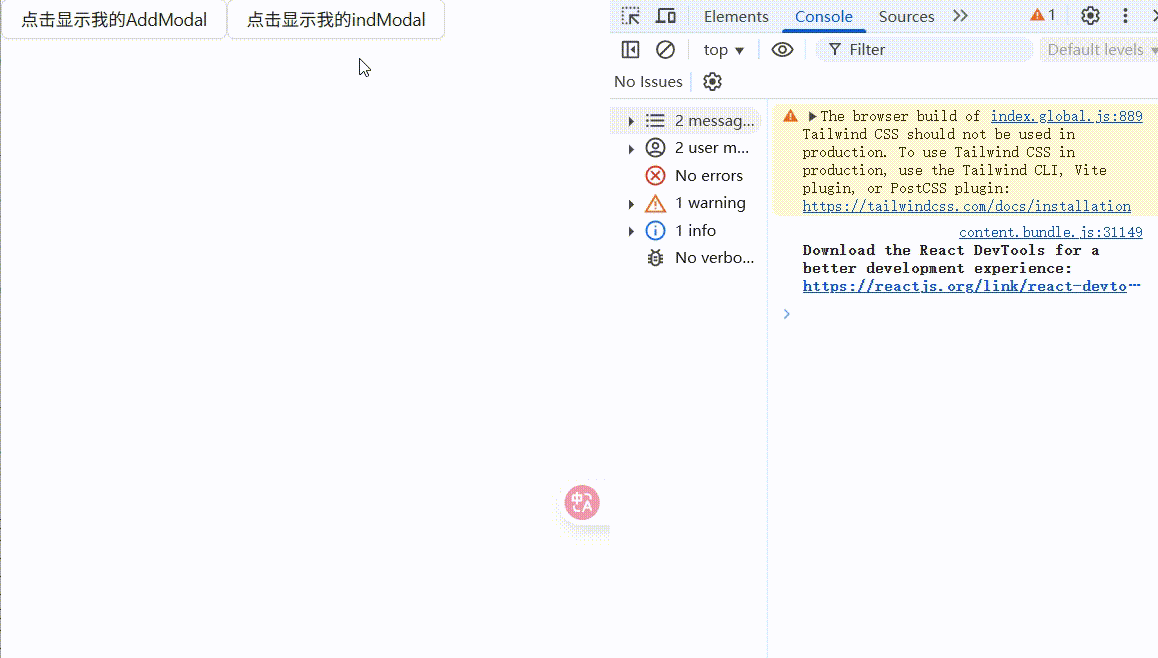Toggle the device toolbar
This screenshot has height=658, width=1158.
(665, 16)
